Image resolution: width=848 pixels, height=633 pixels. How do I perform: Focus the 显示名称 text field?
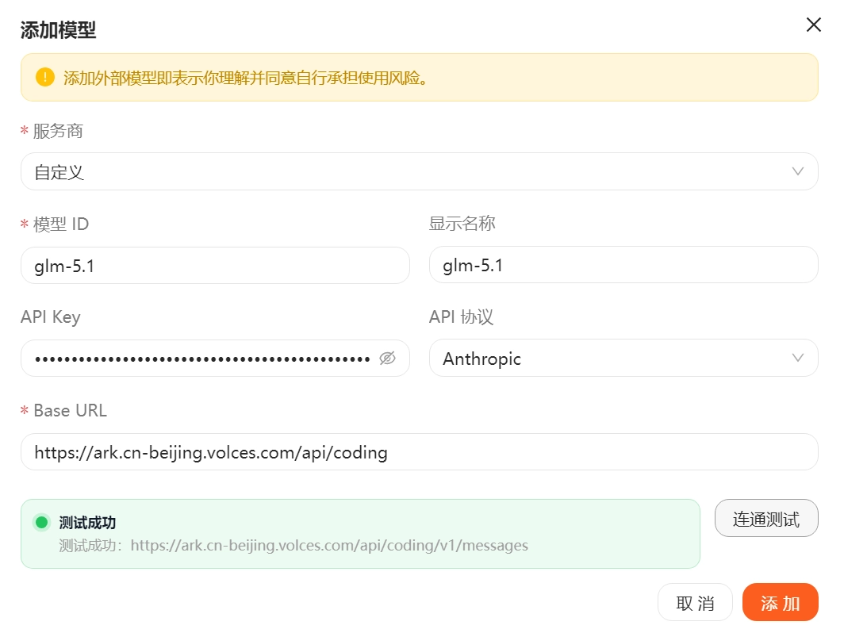click(623, 266)
